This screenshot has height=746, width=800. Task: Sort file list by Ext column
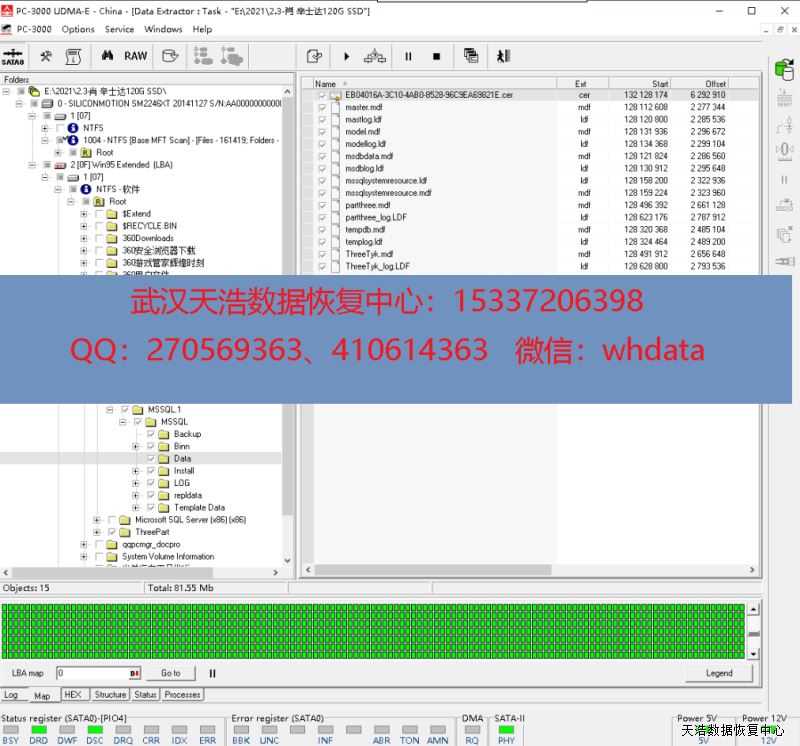coord(582,83)
